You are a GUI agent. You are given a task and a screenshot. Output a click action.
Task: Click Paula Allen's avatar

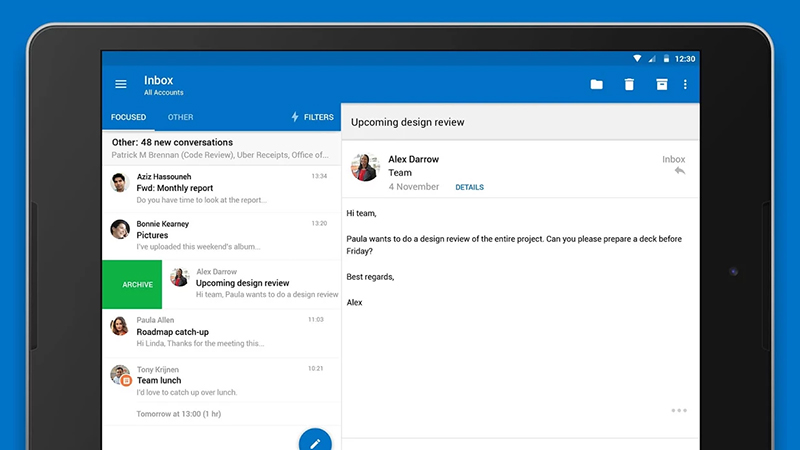point(120,326)
